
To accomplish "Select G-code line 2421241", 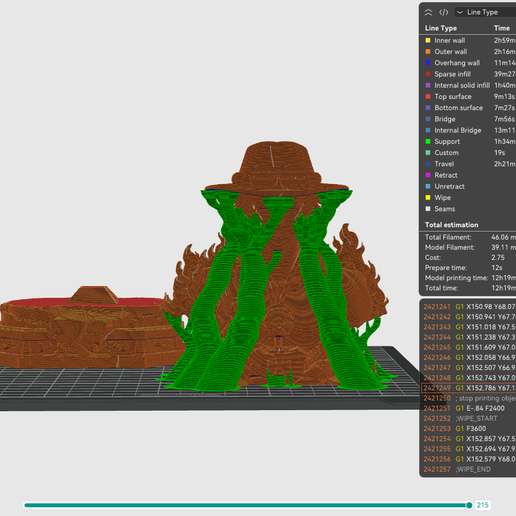I will point(469,307).
